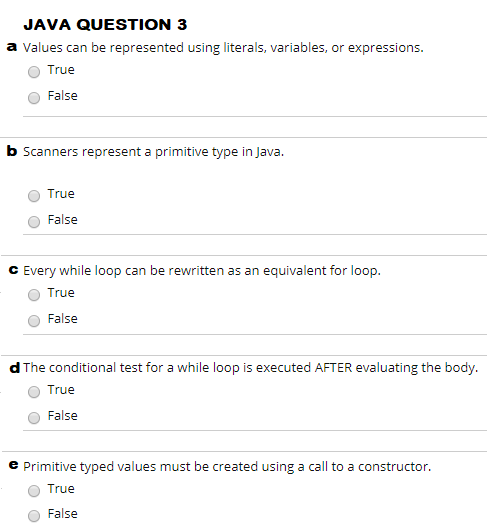Click the bold letter 'c' question marker
Screen dimensions: 487x527
13,270
